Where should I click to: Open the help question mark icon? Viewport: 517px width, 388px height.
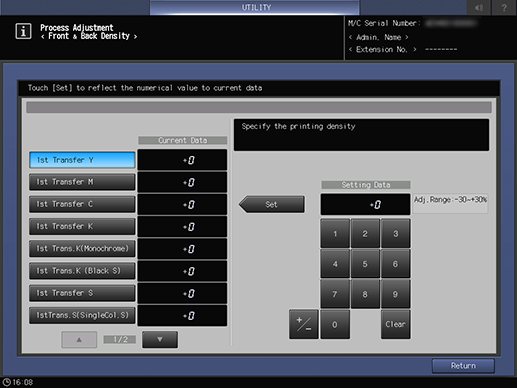point(504,7)
